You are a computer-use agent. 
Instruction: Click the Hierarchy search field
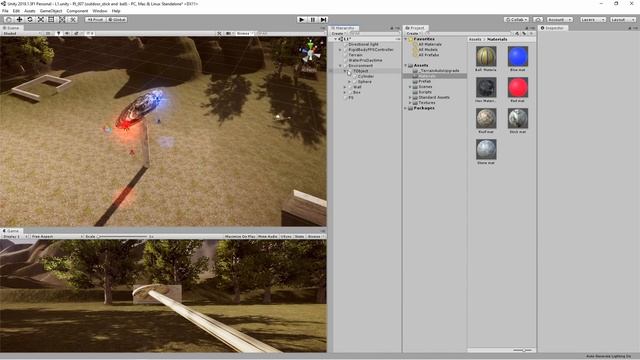pyautogui.click(x=374, y=33)
